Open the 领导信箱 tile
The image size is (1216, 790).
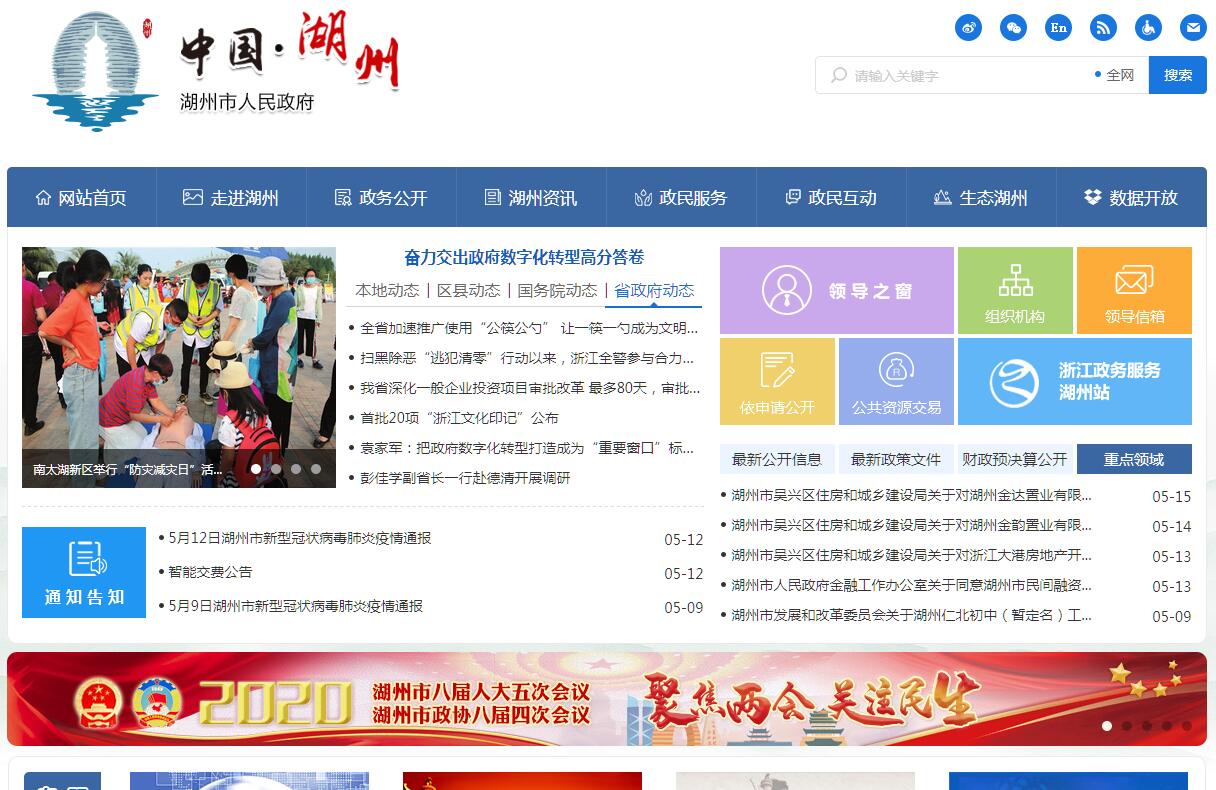[1134, 291]
